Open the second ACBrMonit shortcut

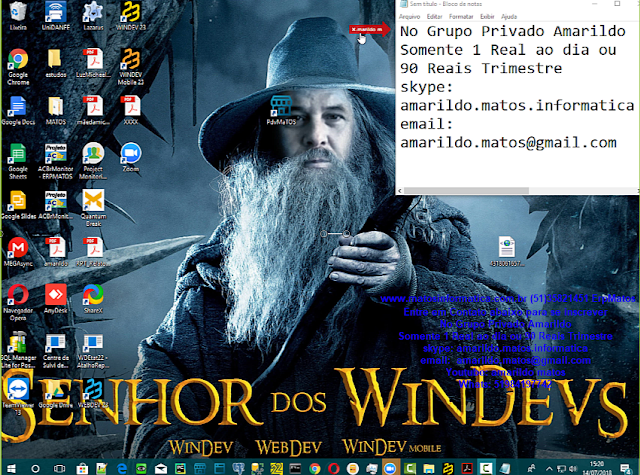coord(56,205)
